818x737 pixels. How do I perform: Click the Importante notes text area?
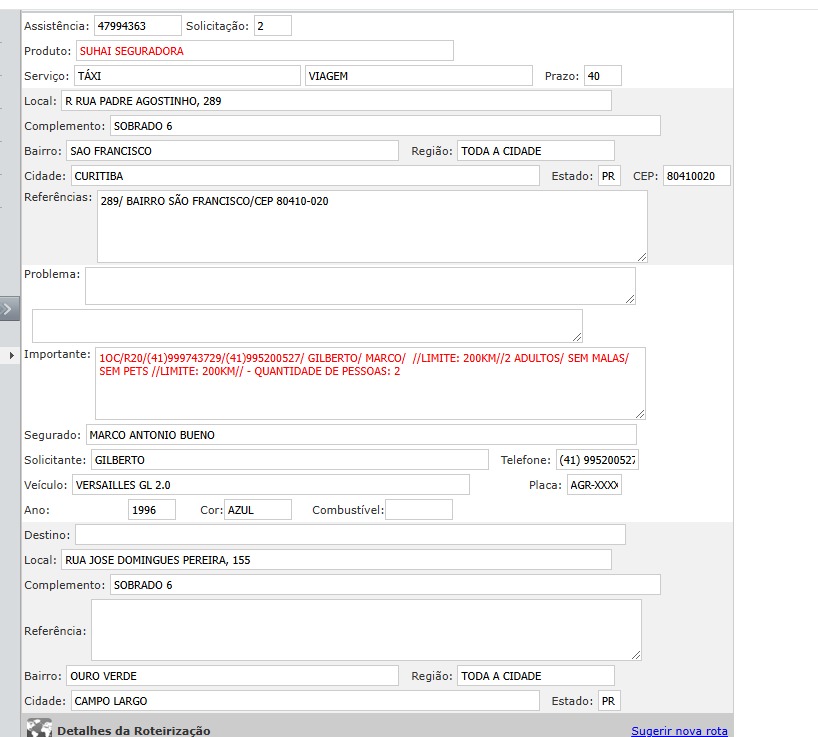(370, 383)
